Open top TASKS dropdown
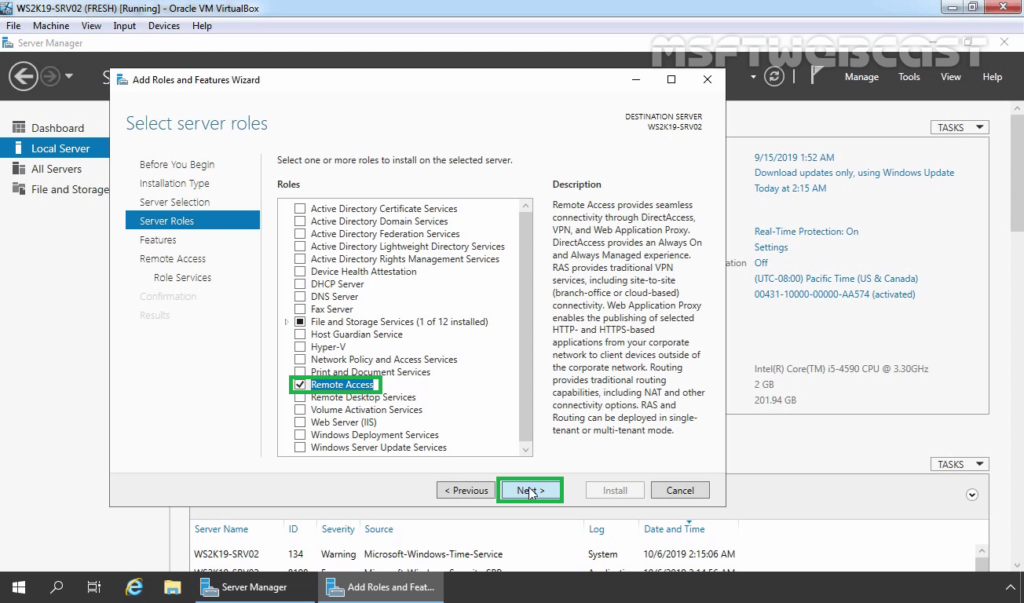This screenshot has height=603, width=1024. (959, 127)
